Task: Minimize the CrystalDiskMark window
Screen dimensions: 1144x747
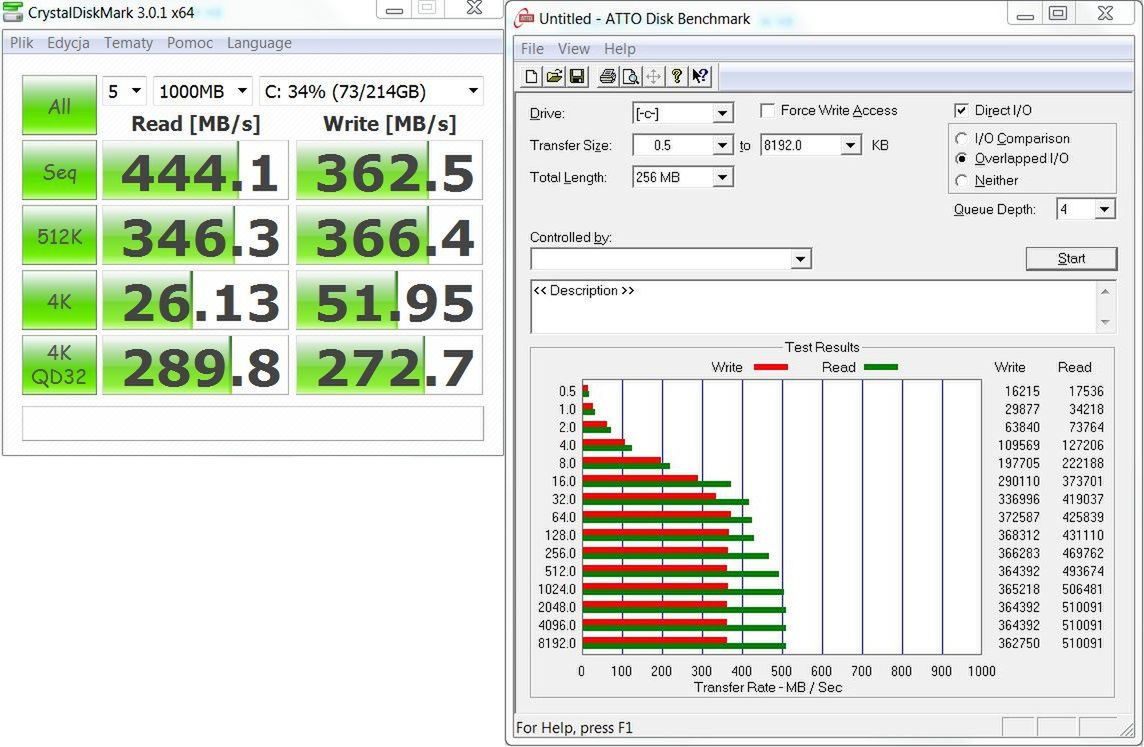Action: [x=395, y=9]
